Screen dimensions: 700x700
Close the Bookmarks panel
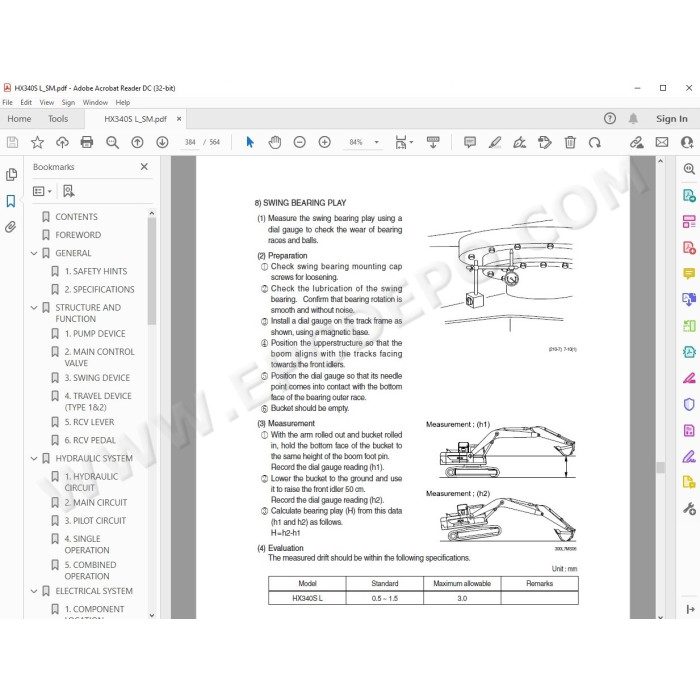144,167
